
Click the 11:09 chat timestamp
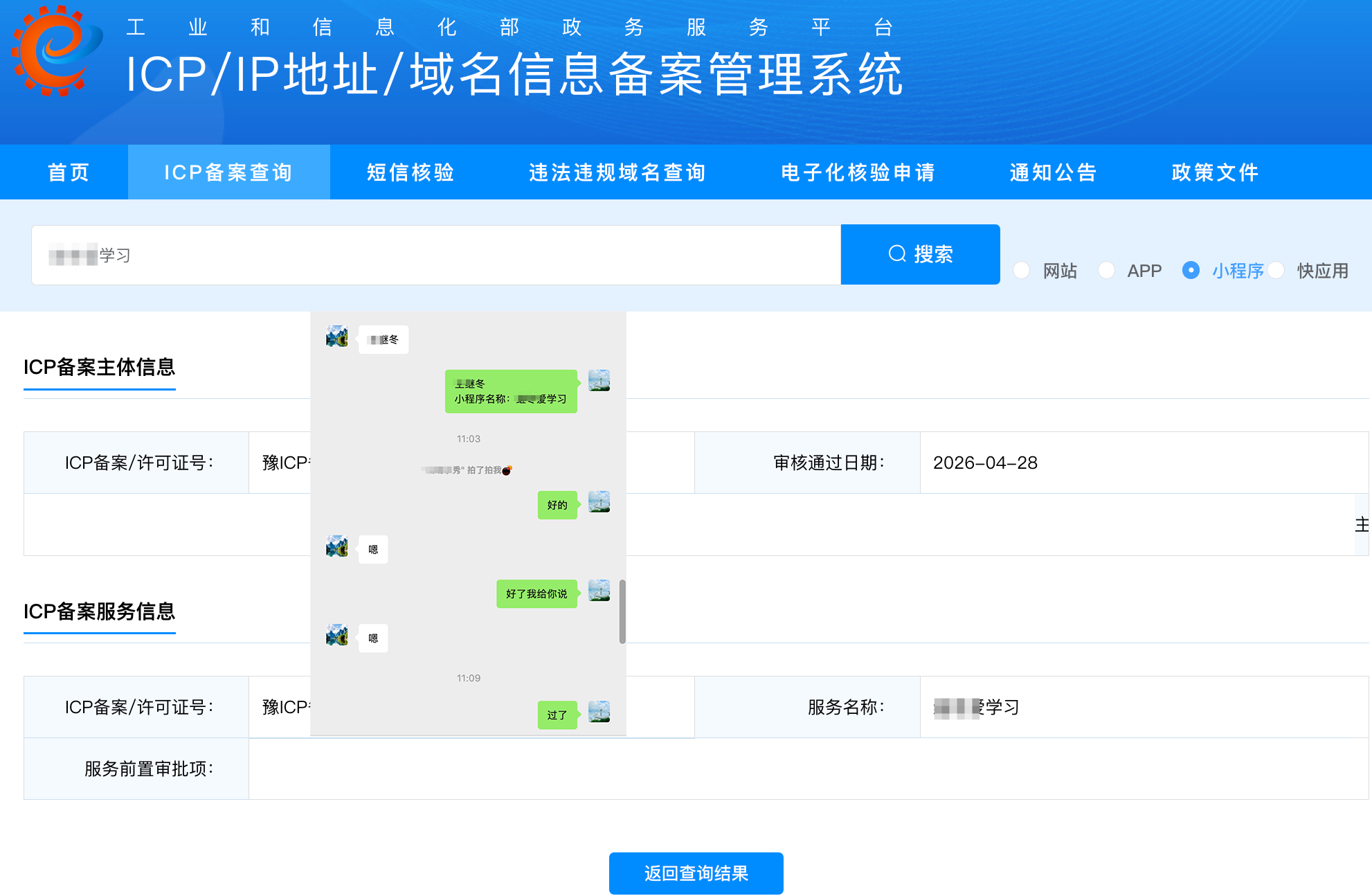coord(469,678)
